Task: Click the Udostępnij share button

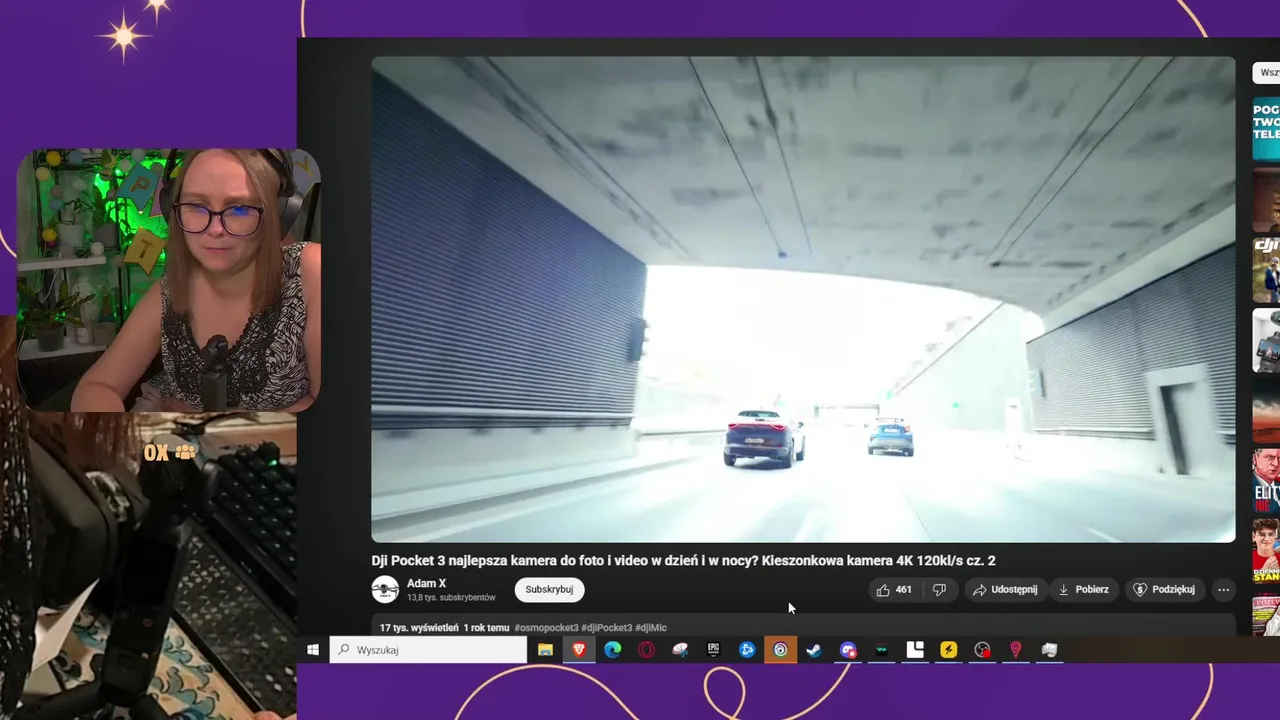Action: tap(1006, 590)
